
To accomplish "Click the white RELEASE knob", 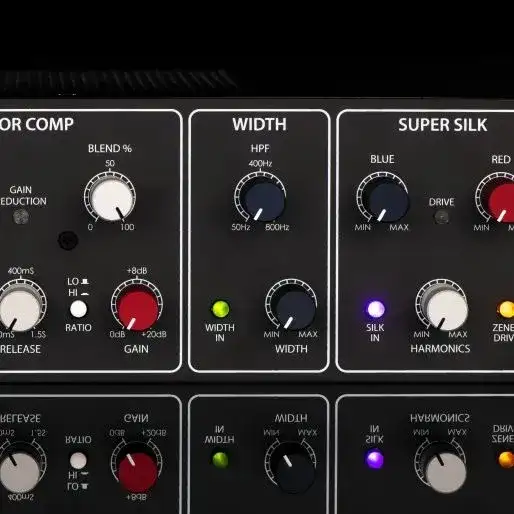I will coord(21,309).
